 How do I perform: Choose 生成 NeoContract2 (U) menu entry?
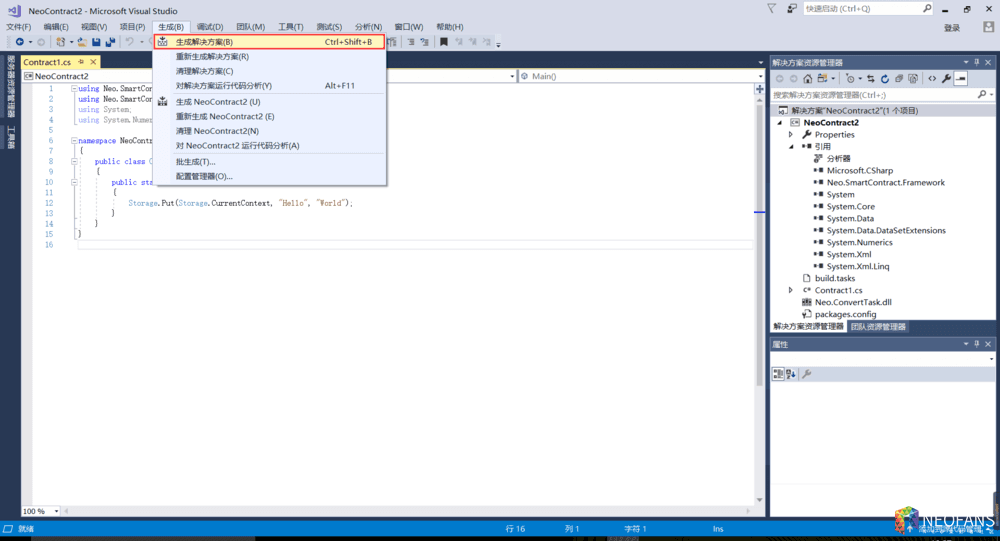(269, 102)
